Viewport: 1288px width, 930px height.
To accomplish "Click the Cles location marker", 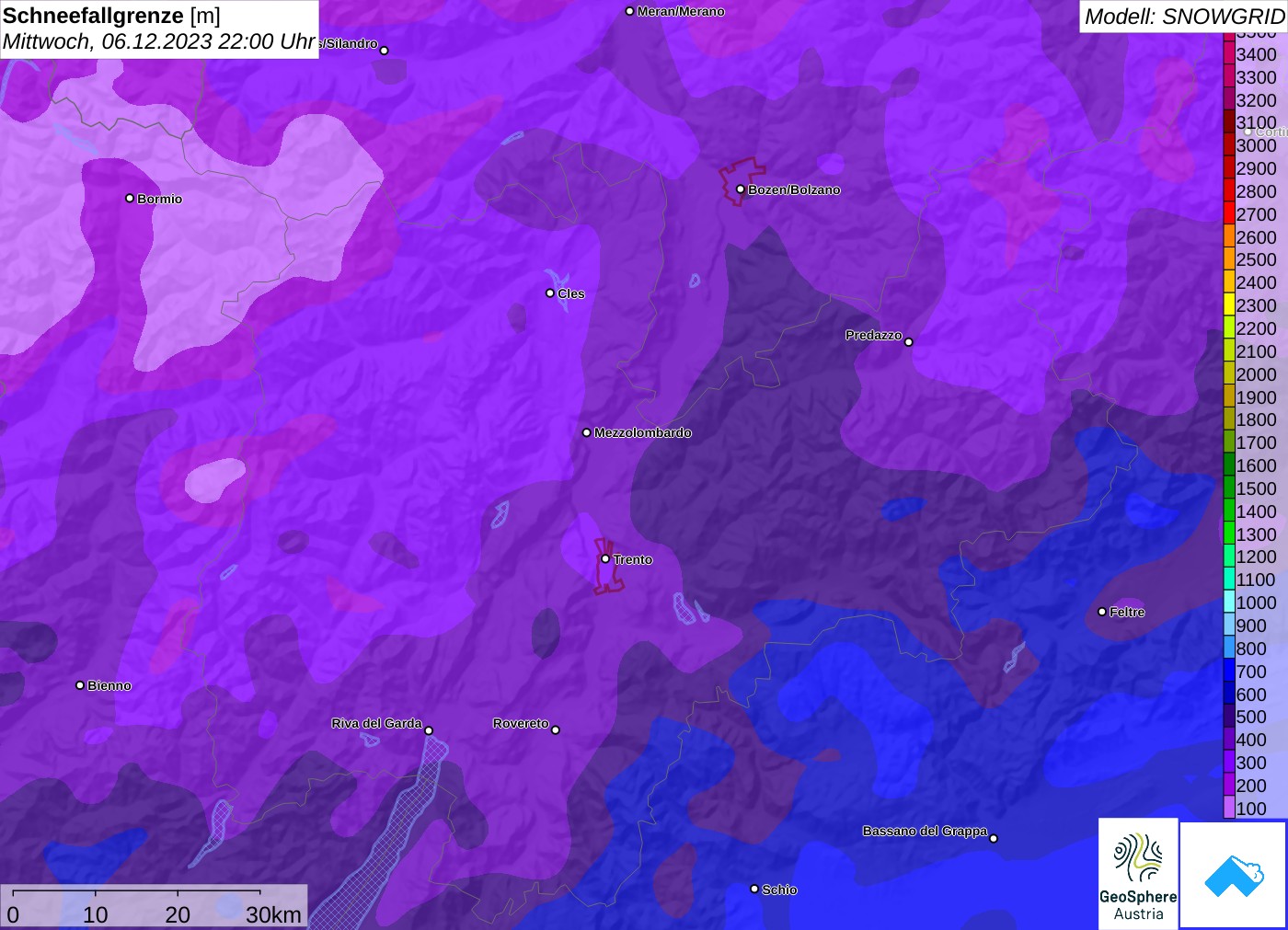I will [550, 293].
